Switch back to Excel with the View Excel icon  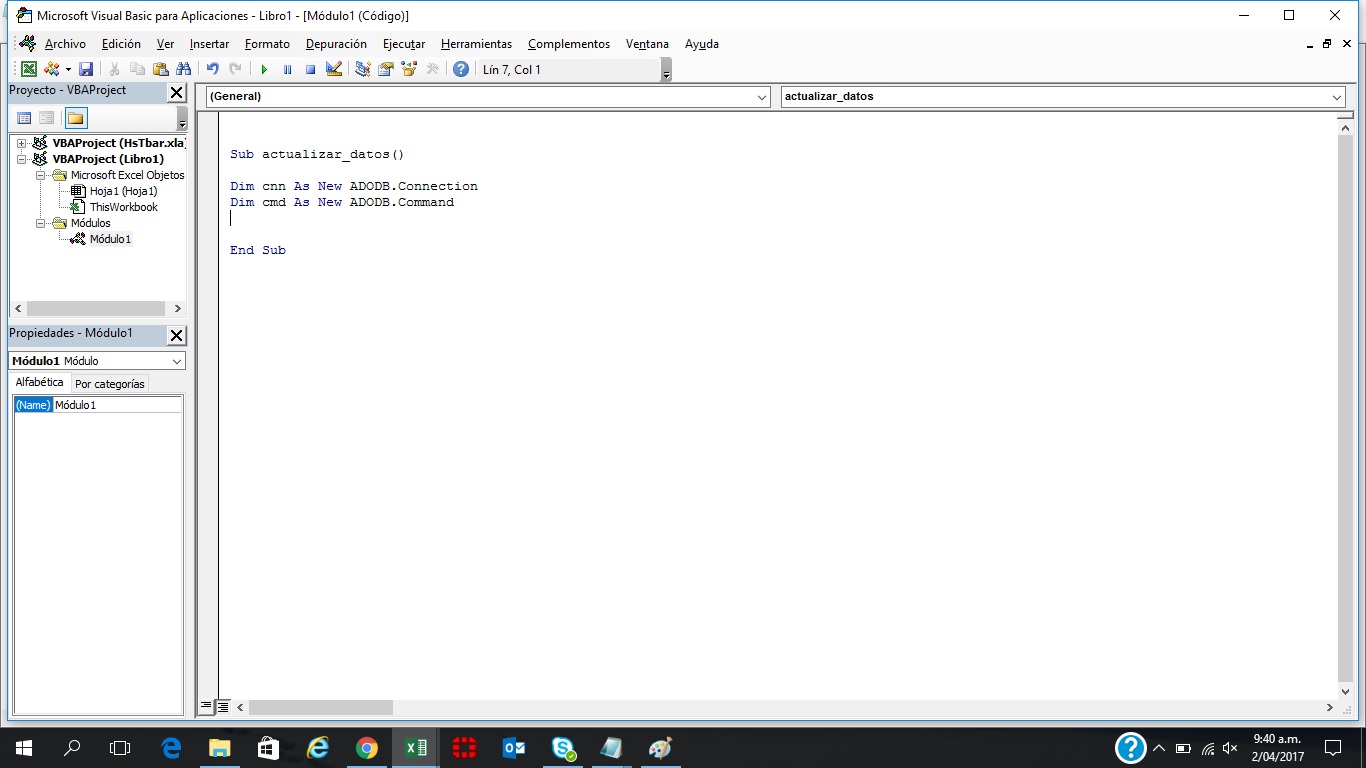(29, 68)
